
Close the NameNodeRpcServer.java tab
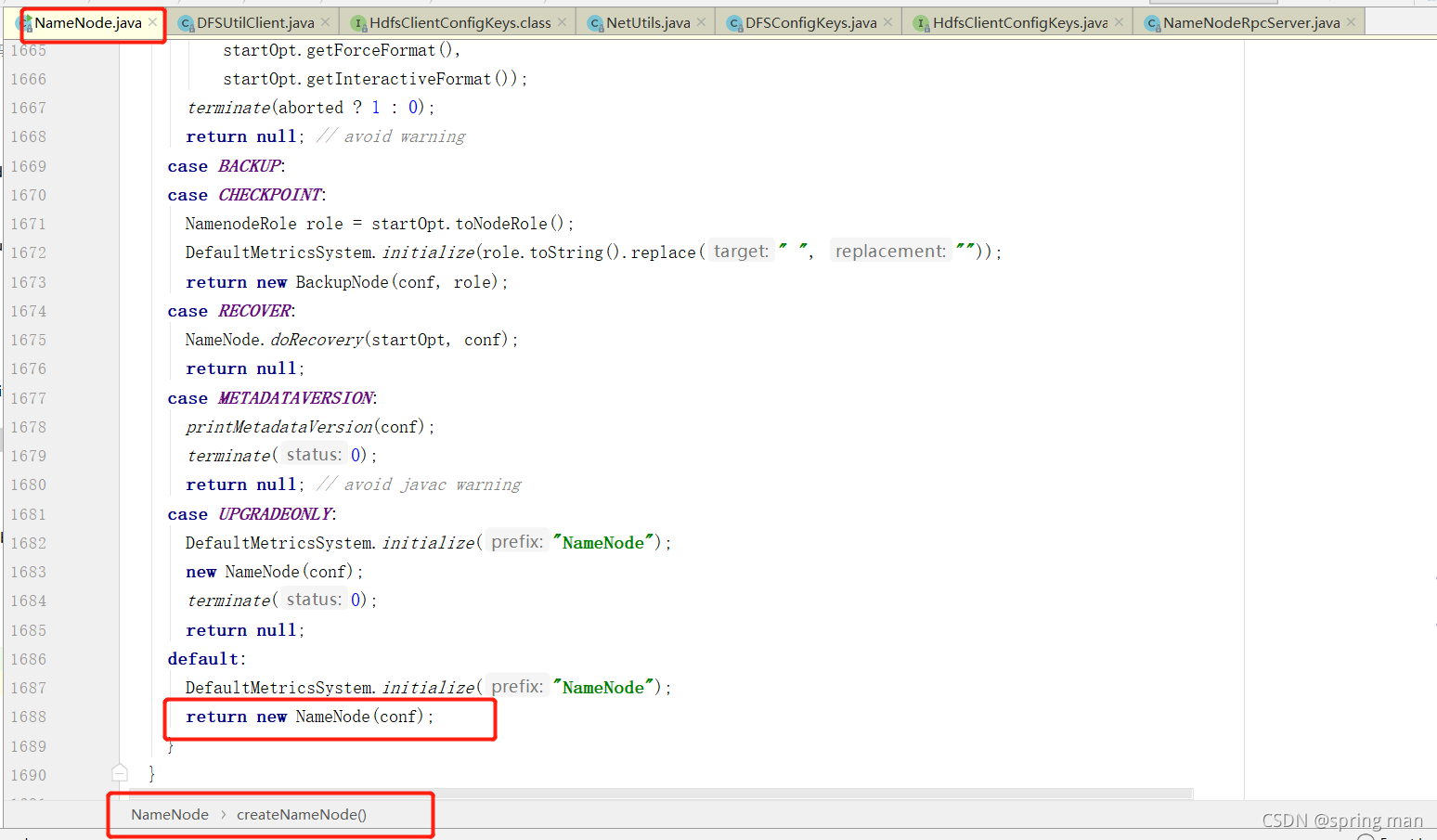(x=1352, y=22)
